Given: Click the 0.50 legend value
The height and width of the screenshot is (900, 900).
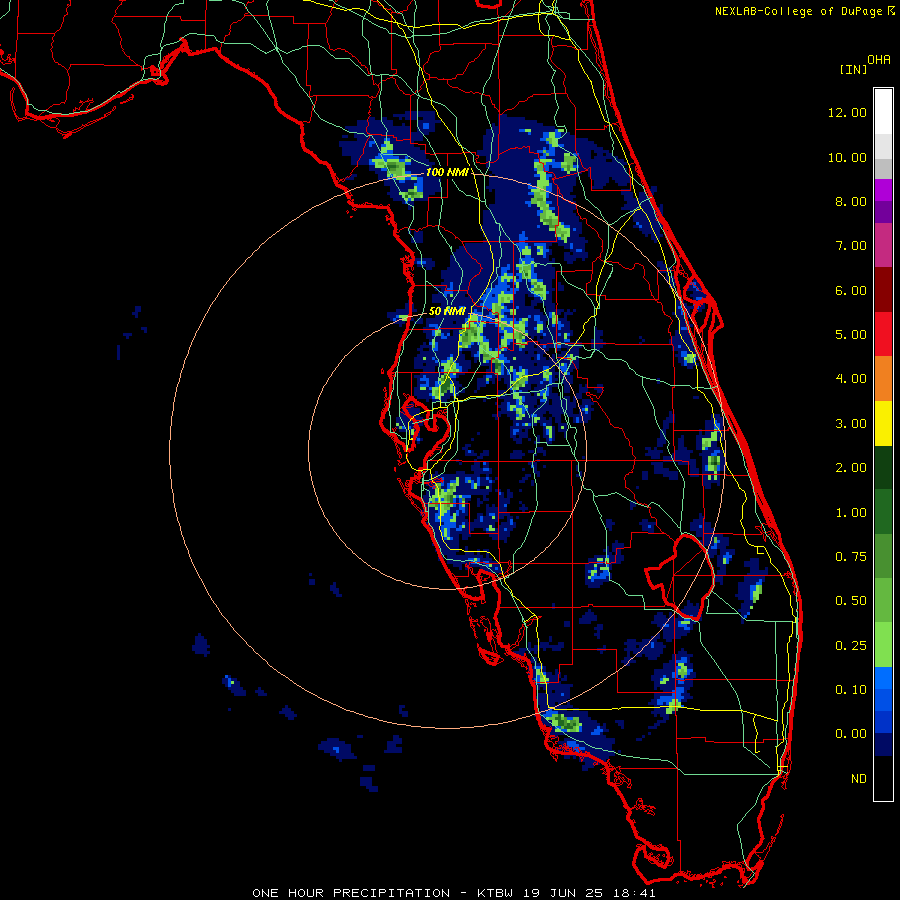Looking at the screenshot, I should (x=851, y=601).
